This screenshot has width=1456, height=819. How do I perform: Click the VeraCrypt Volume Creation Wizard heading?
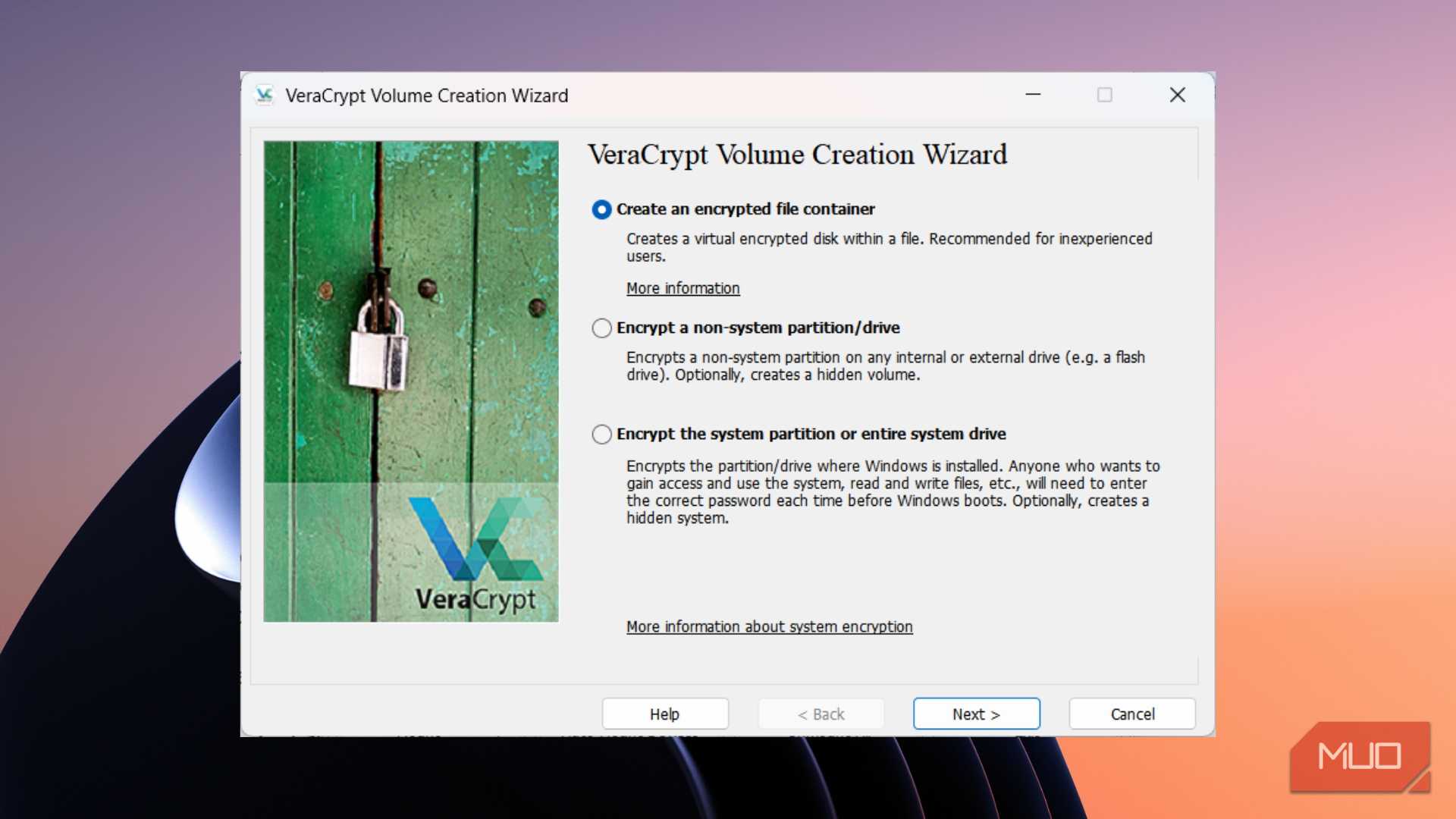pos(798,154)
